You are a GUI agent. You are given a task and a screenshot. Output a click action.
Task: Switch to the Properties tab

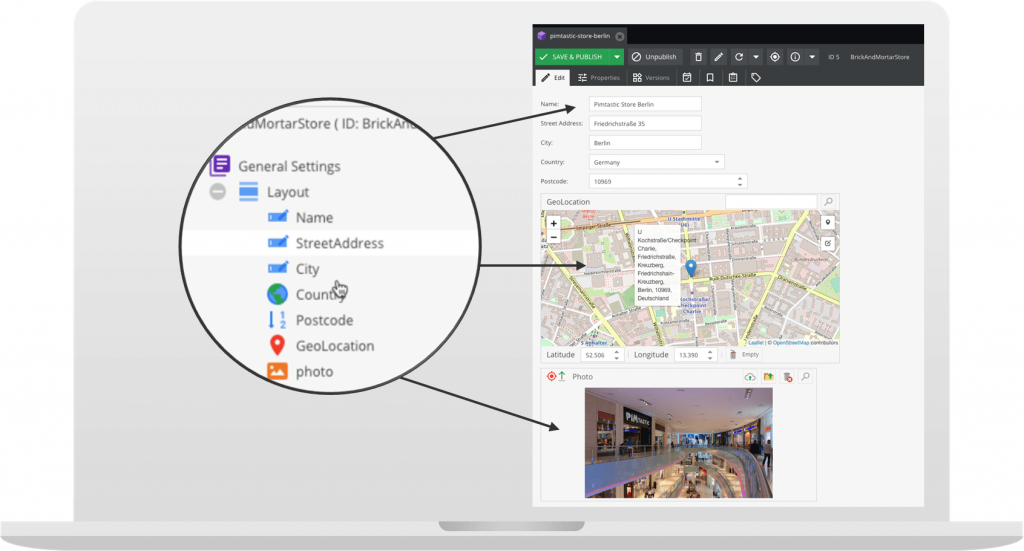tap(599, 78)
